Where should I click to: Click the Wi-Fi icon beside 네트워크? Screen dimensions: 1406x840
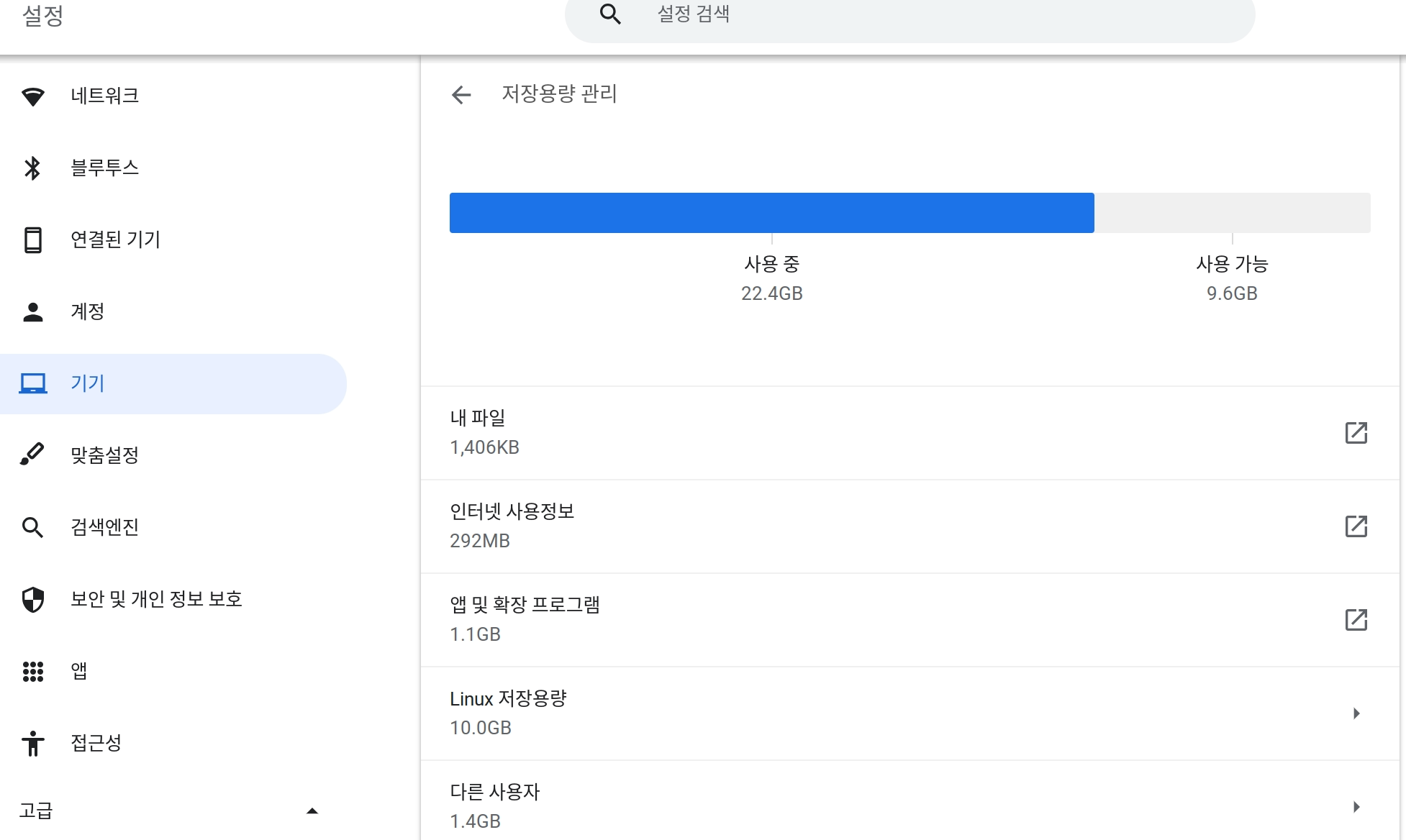(33, 96)
